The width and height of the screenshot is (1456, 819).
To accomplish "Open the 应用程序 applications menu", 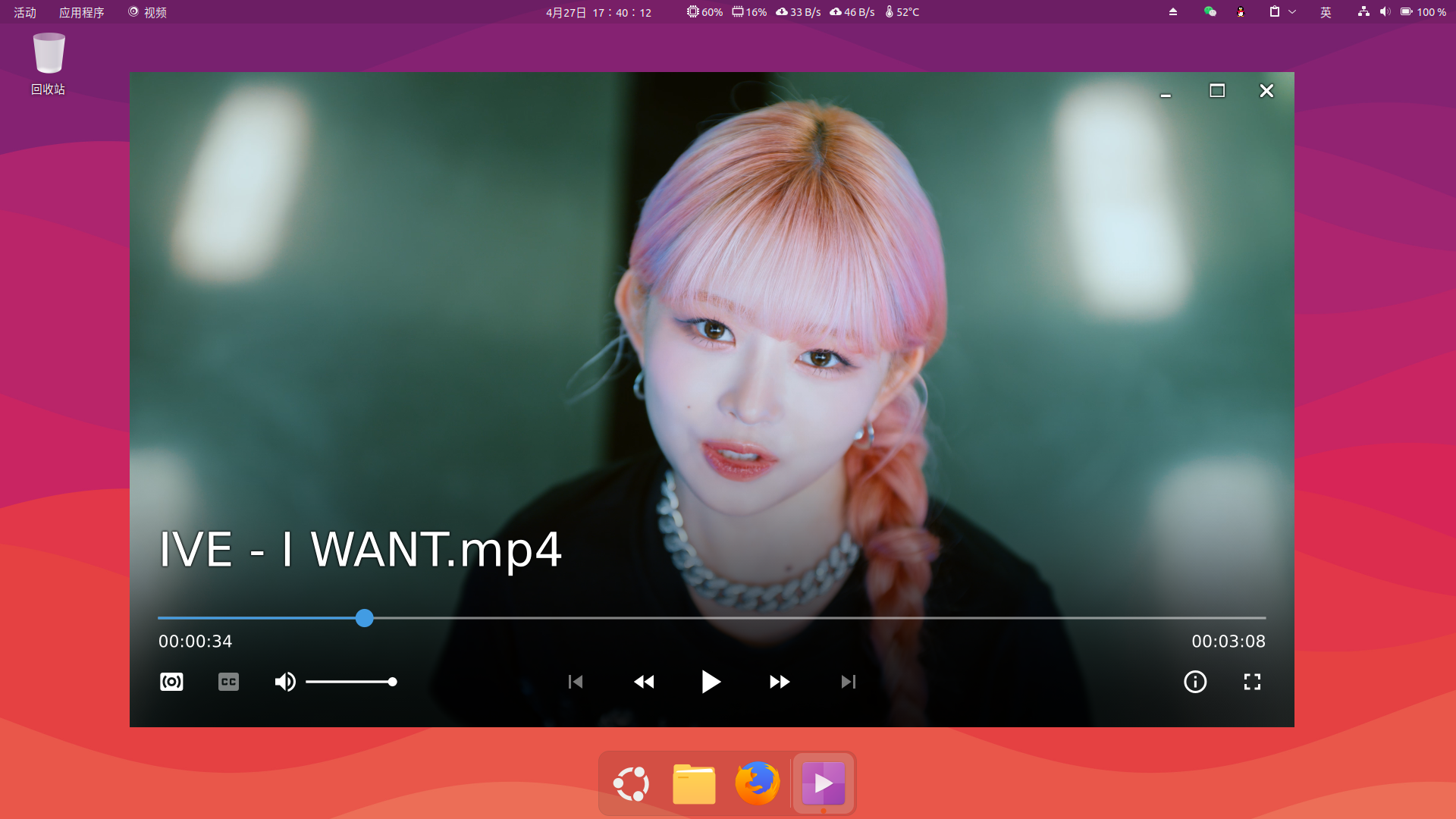I will [81, 12].
